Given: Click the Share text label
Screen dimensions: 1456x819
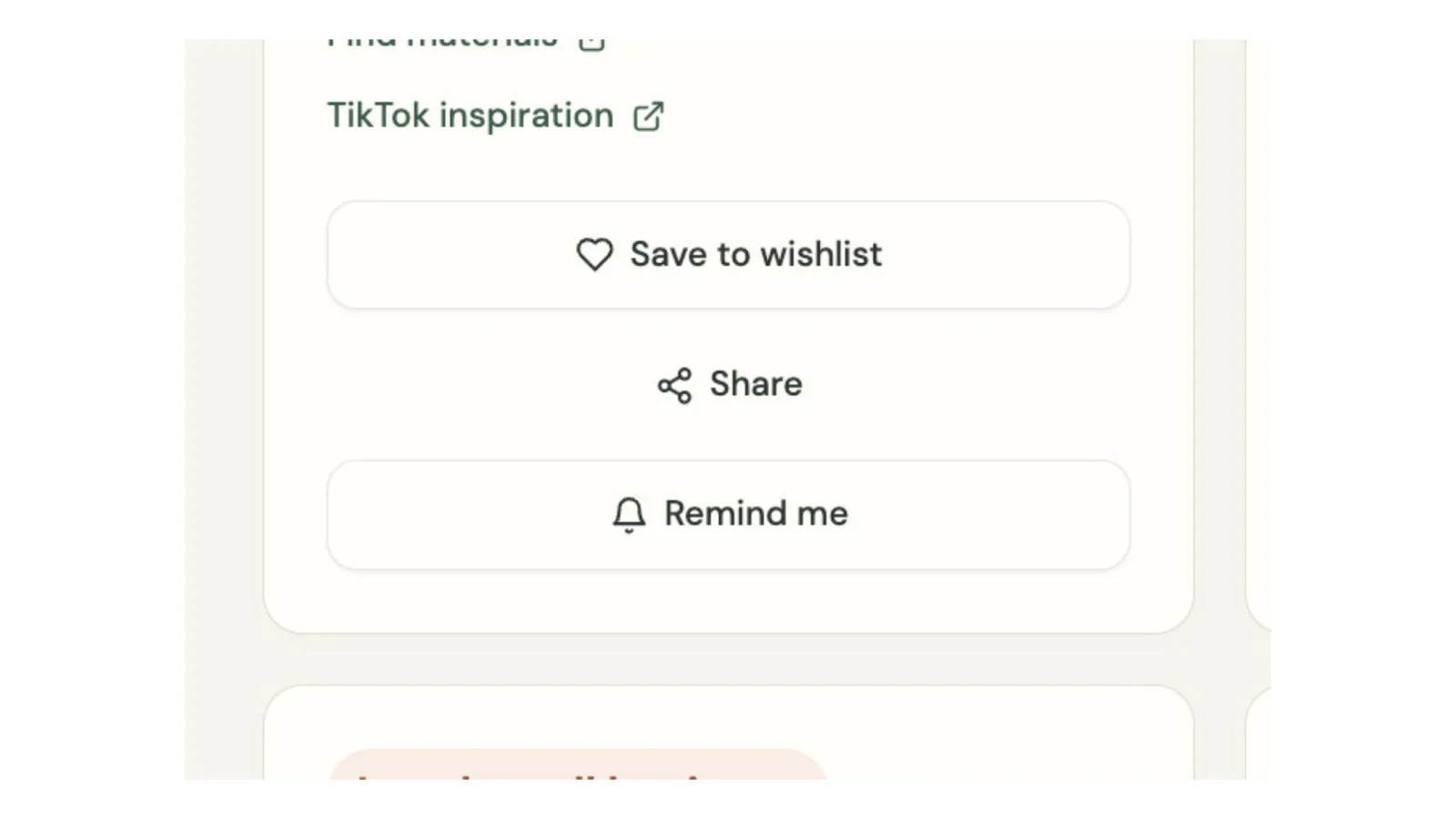Looking at the screenshot, I should (x=755, y=384).
